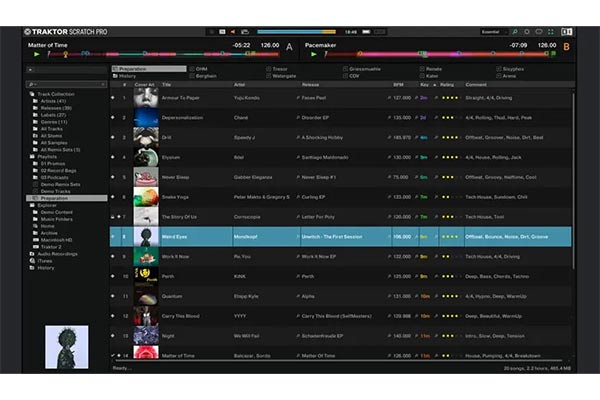600x400 pixels.
Task: Click the Audio Recordings icon in tree
Action: [x=33, y=254]
